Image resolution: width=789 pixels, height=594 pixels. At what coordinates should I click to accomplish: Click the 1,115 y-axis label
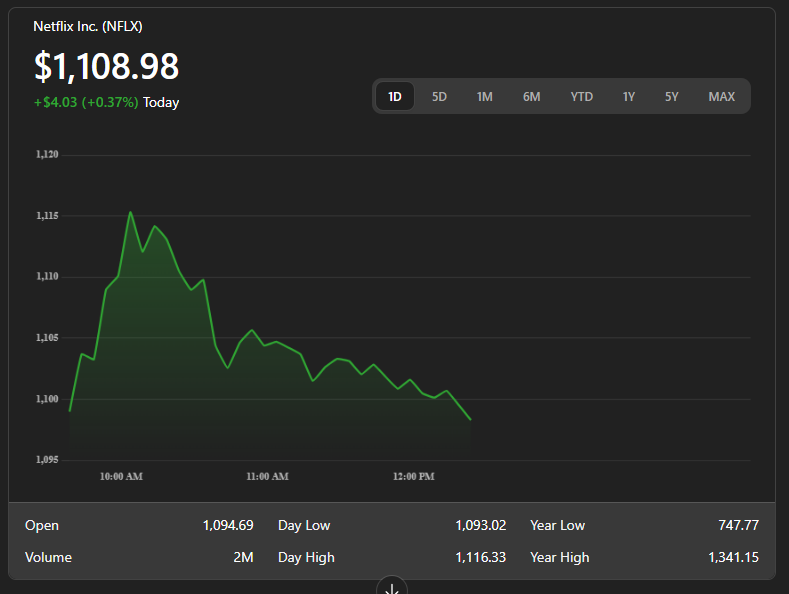[47, 216]
